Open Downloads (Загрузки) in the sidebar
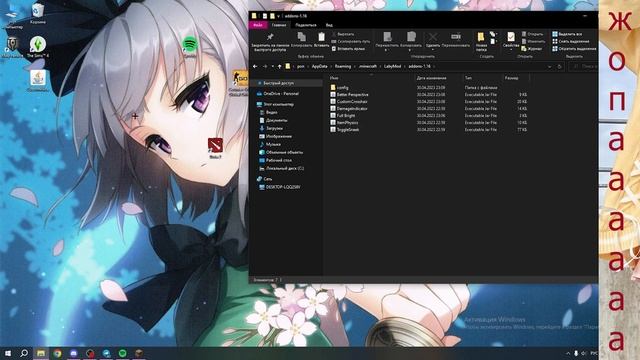 [271, 128]
